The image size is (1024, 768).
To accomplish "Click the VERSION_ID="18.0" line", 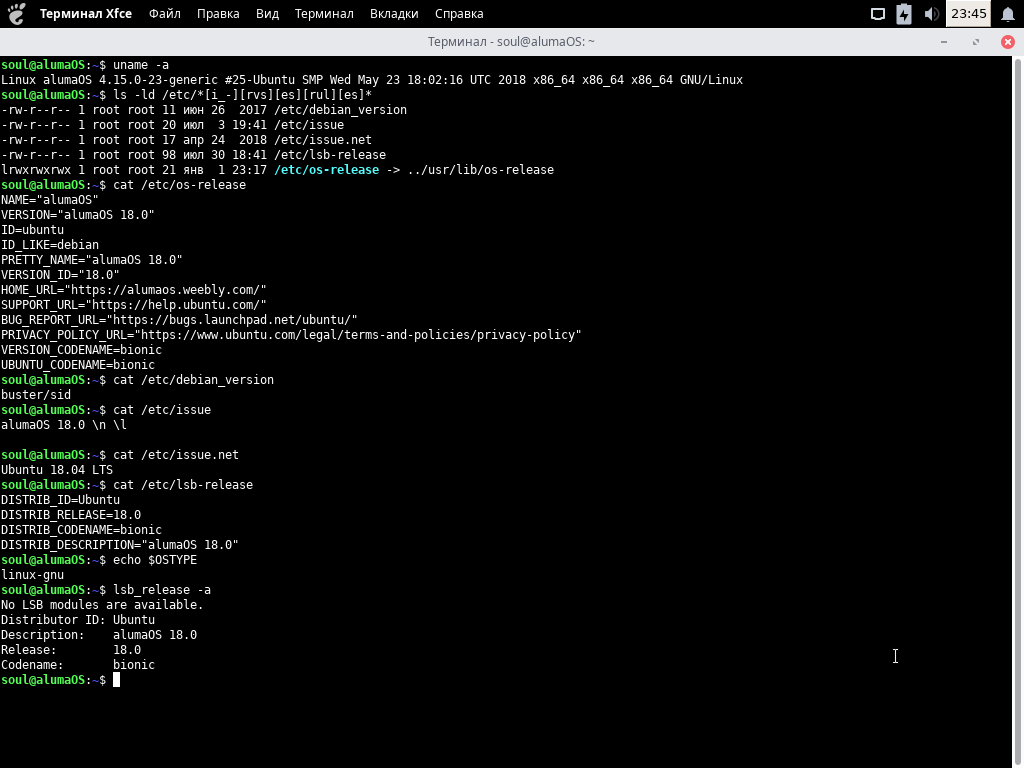I will point(60,275).
